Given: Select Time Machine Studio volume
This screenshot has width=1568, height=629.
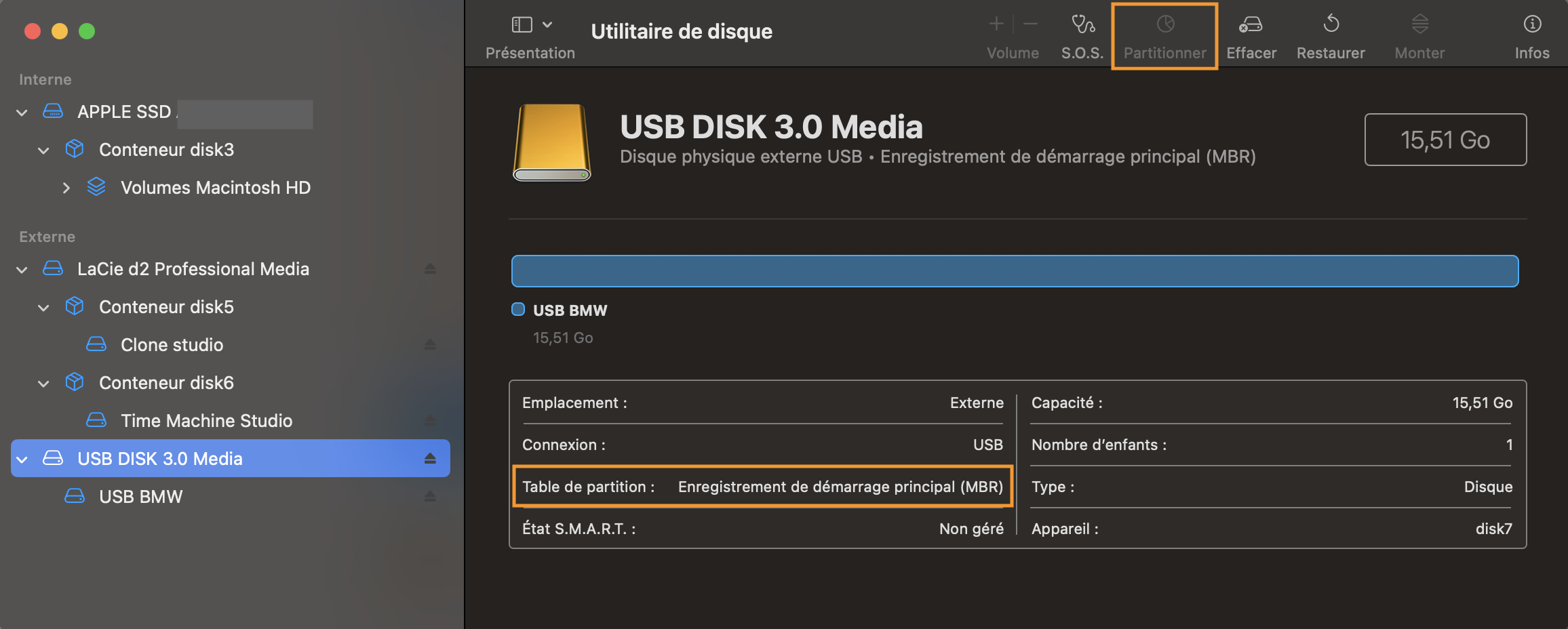Looking at the screenshot, I should click(206, 421).
